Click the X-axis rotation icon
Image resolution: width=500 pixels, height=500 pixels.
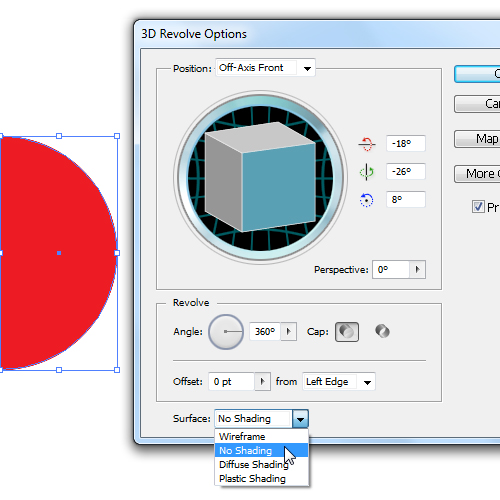[367, 144]
